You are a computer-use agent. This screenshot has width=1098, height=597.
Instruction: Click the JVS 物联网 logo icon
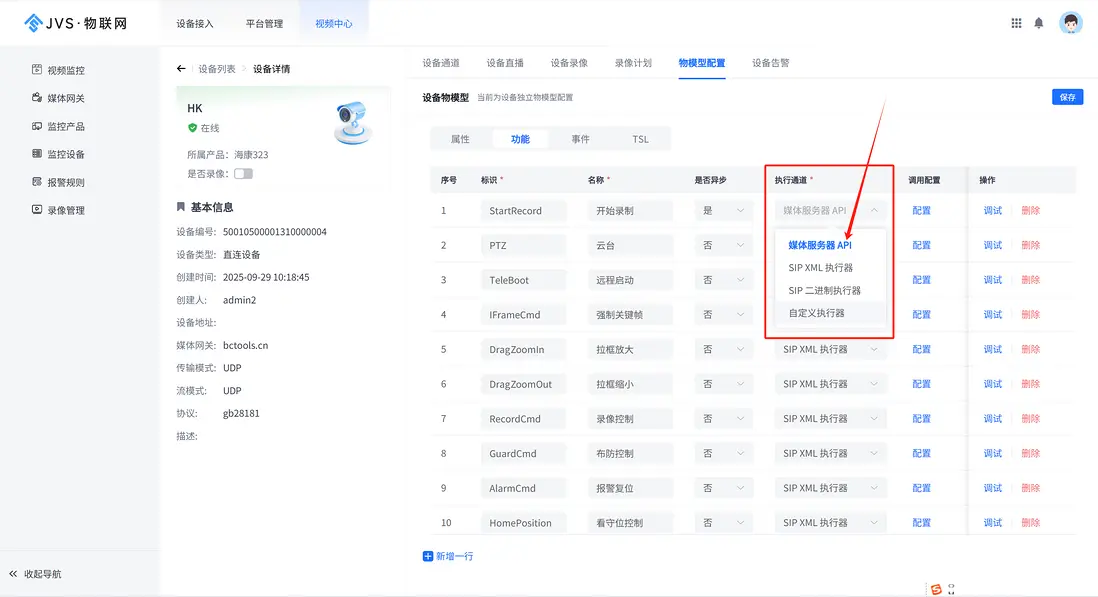(x=33, y=23)
